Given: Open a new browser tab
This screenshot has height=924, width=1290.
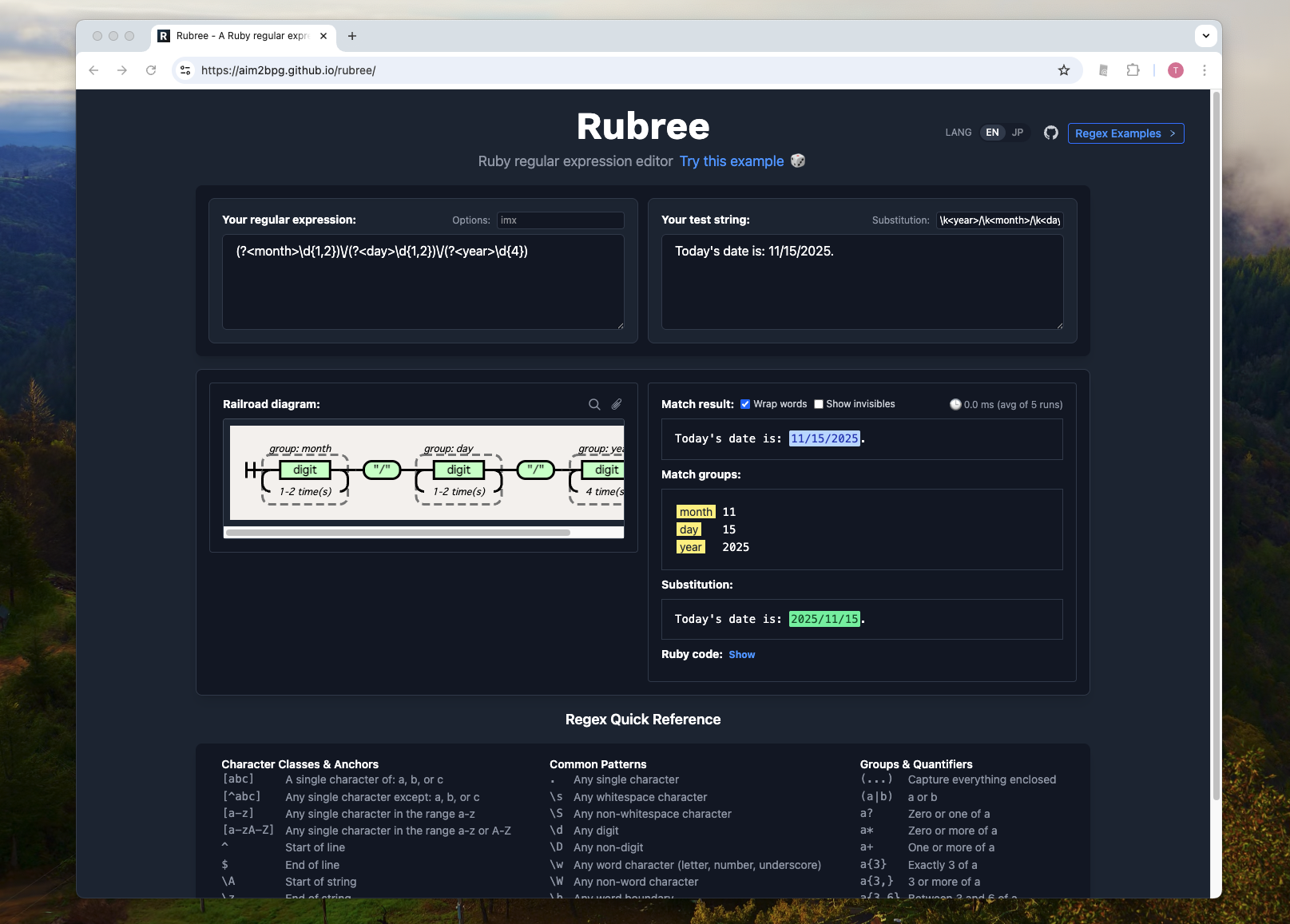Looking at the screenshot, I should [352, 36].
